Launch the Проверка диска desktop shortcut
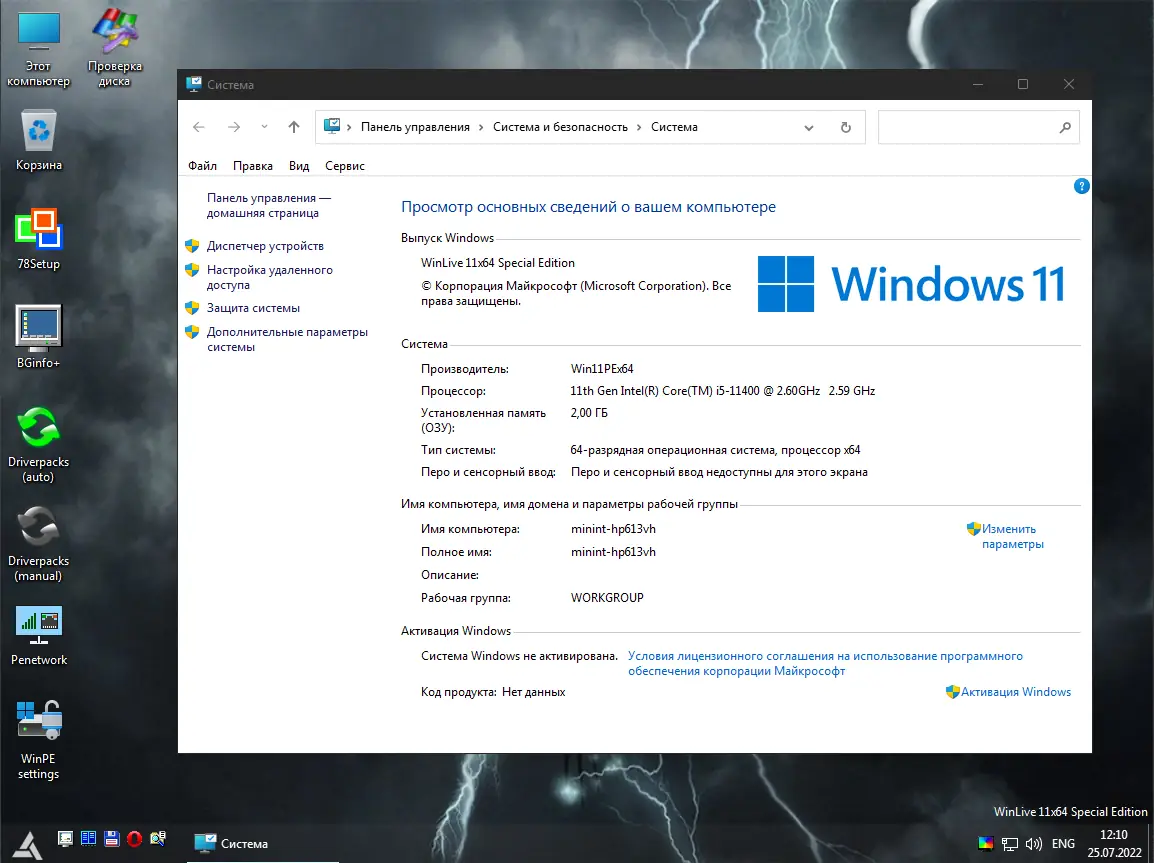The height and width of the screenshot is (863, 1154). click(x=114, y=48)
